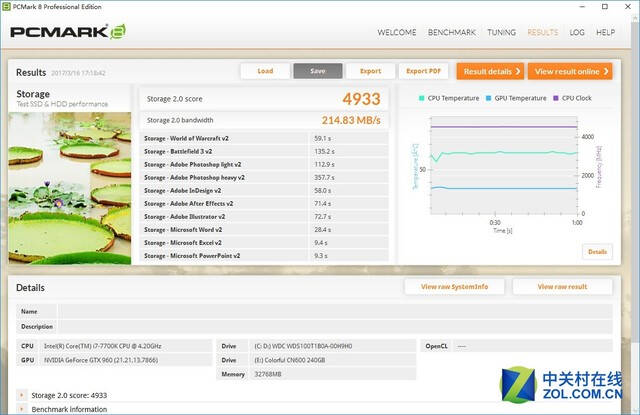Open Result details
The image size is (640, 415).
[490, 71]
